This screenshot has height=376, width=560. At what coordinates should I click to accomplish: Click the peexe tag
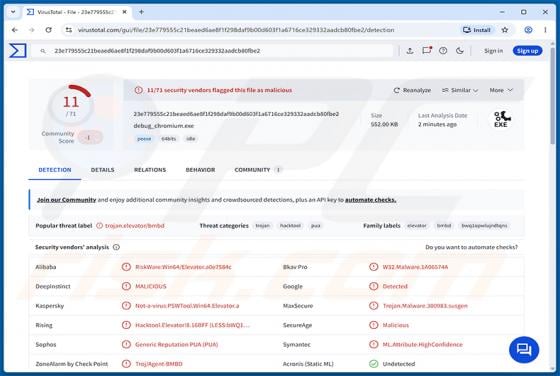point(144,139)
